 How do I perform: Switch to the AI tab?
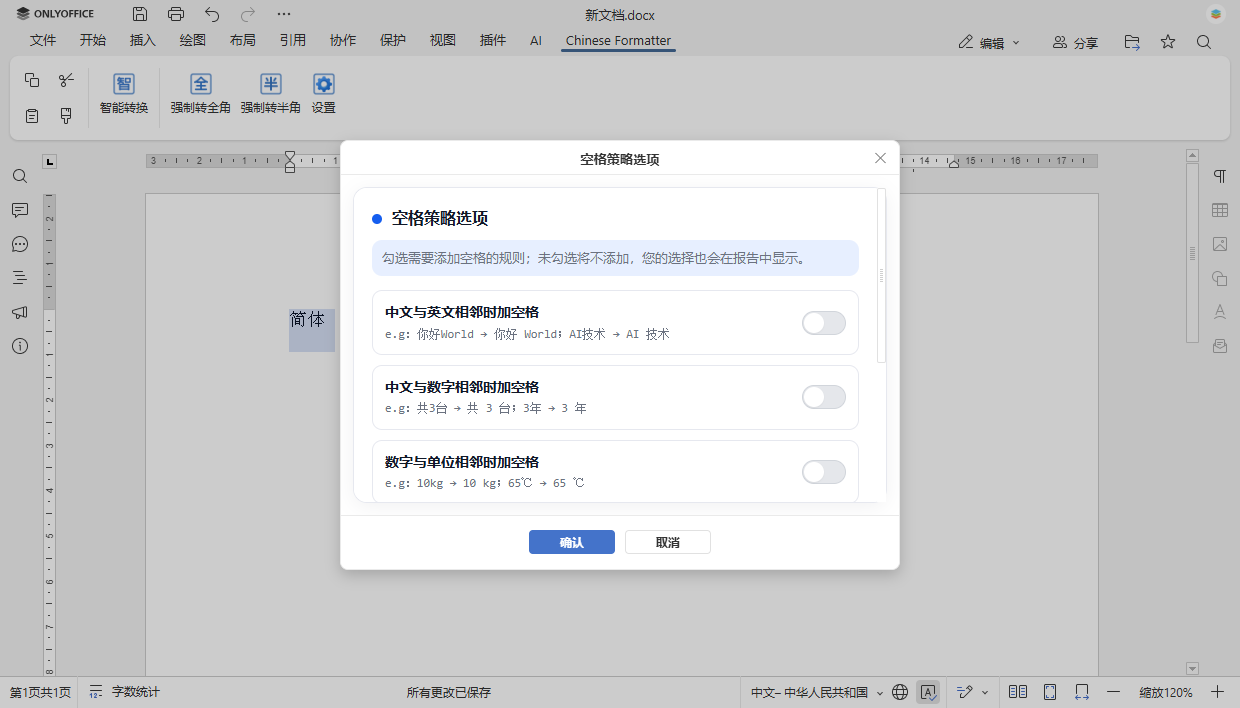tap(536, 41)
